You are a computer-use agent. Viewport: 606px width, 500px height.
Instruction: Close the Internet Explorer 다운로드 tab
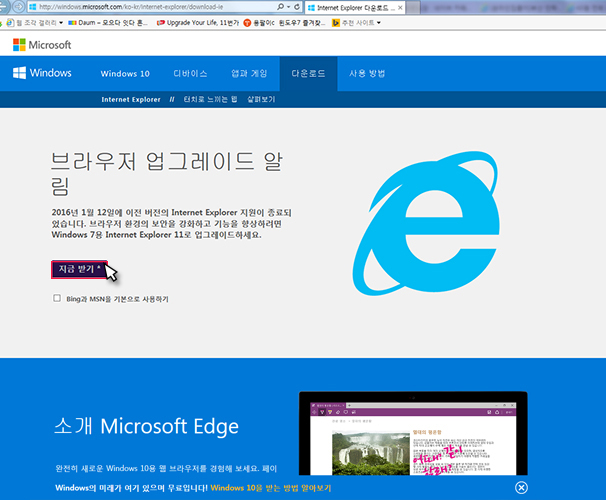[x=400, y=7]
